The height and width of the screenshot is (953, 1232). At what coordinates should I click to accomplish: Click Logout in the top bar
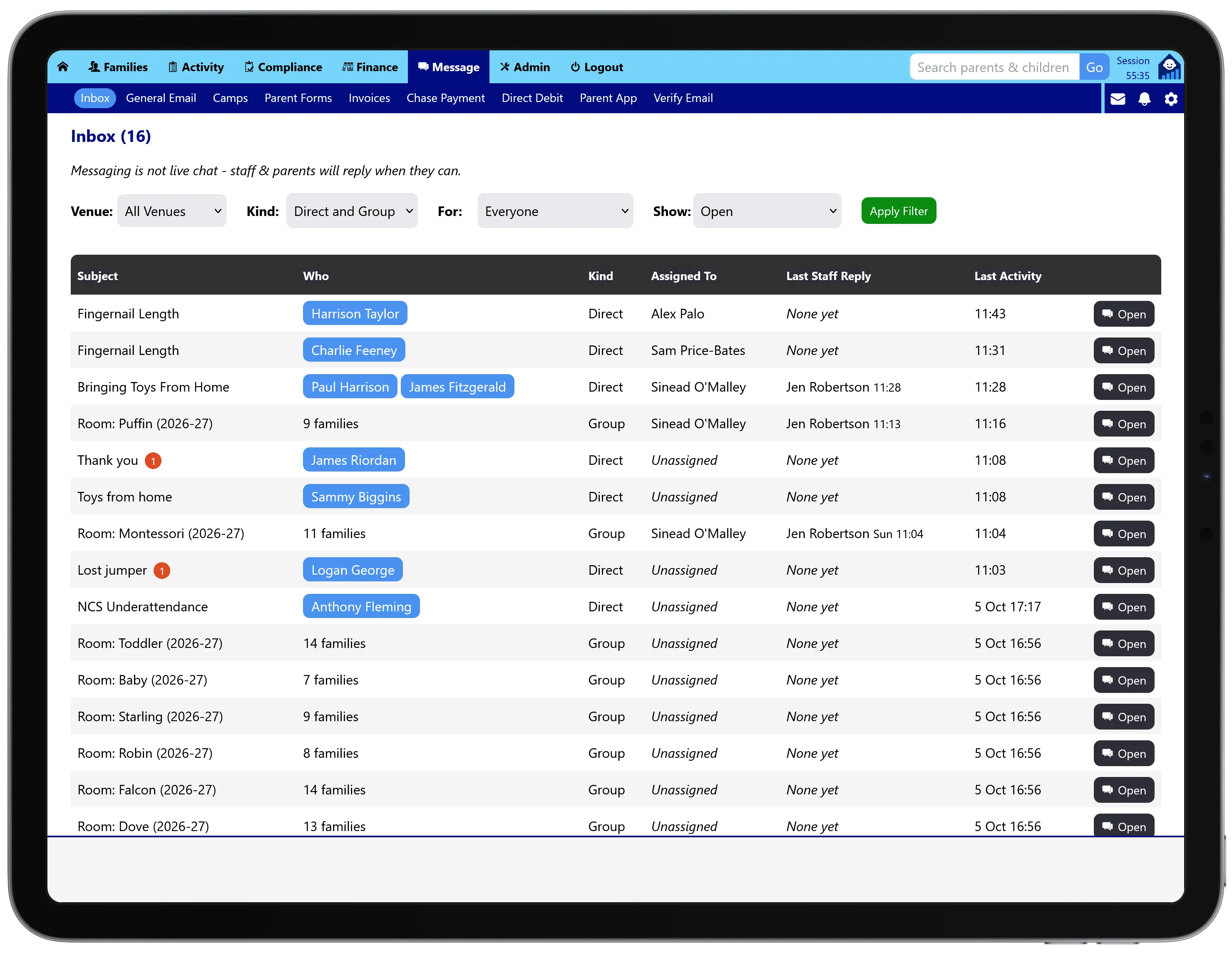point(596,67)
